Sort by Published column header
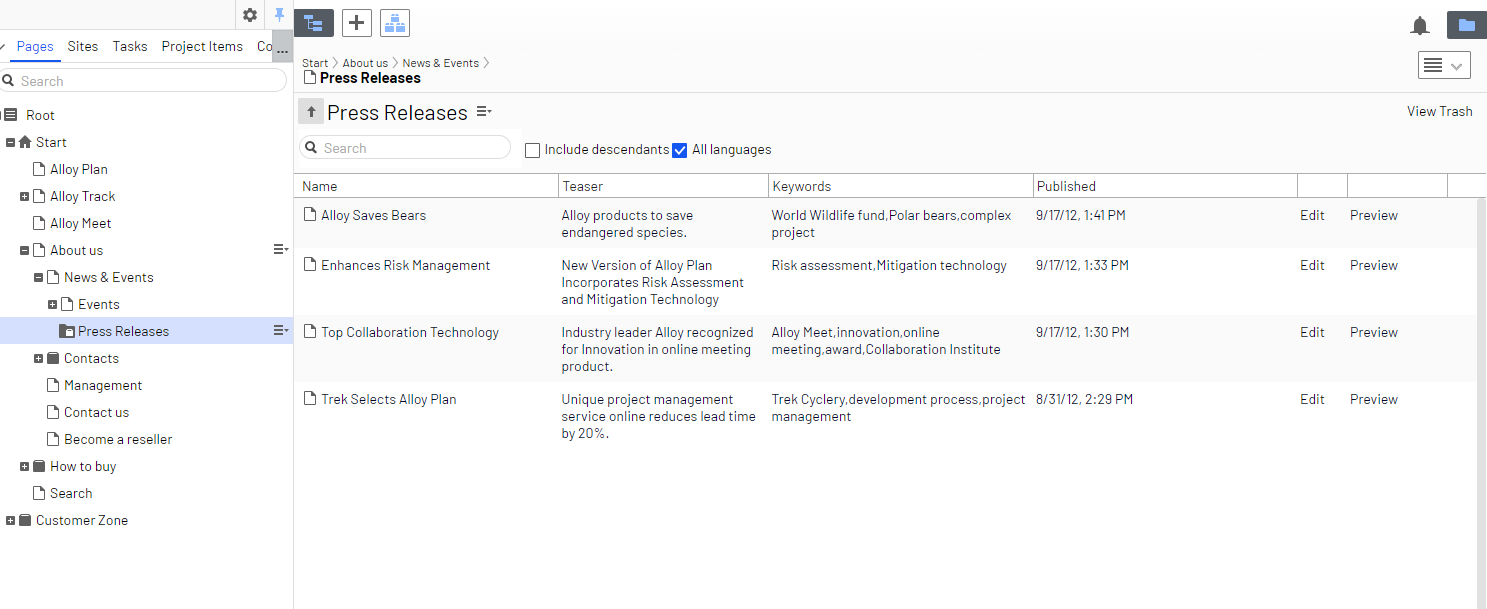The height and width of the screenshot is (609, 1487). 1165,186
